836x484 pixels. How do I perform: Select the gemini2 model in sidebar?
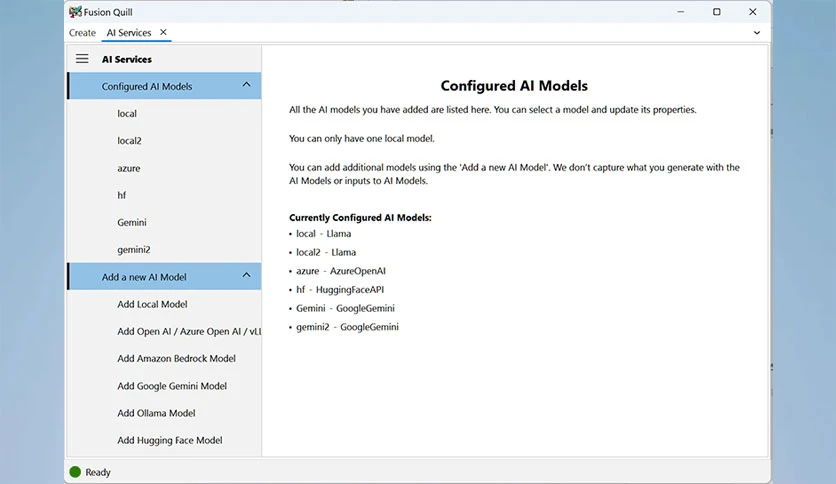click(x=164, y=249)
